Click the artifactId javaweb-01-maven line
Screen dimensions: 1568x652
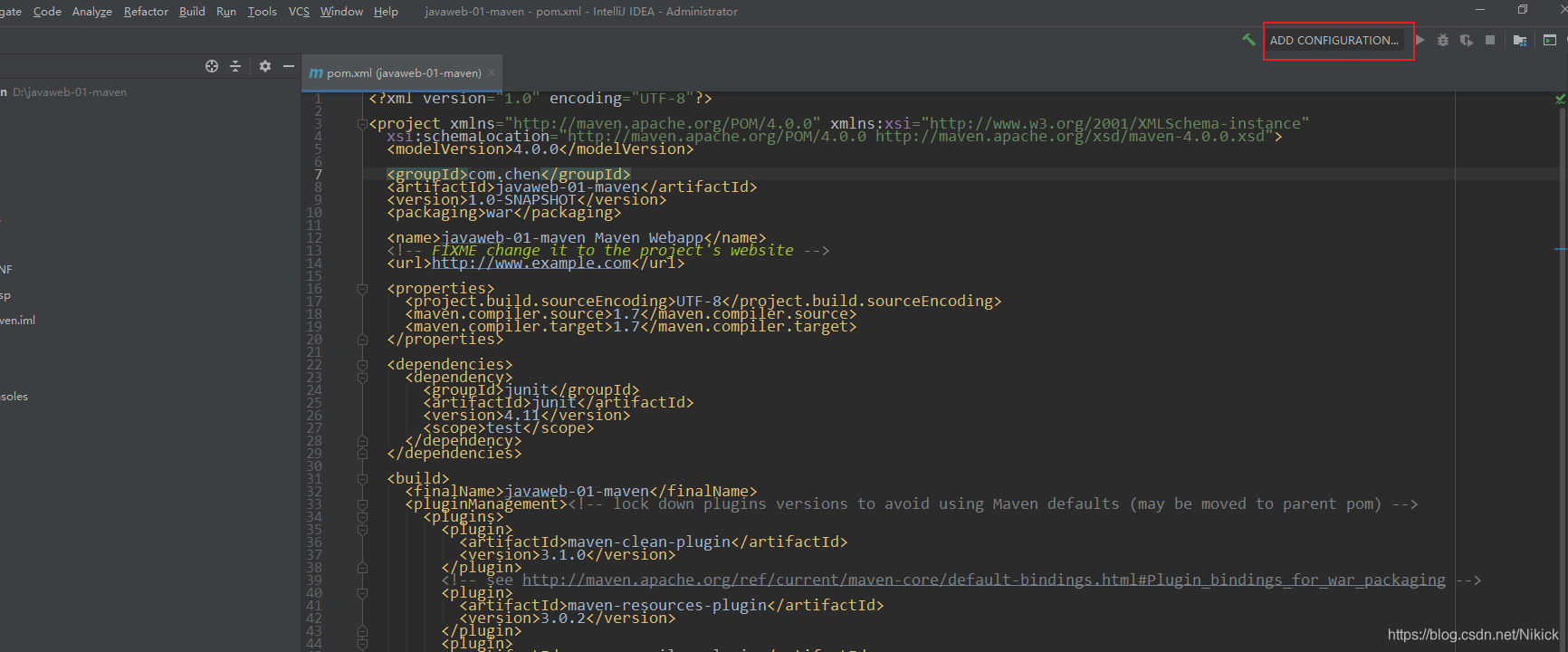pos(572,187)
